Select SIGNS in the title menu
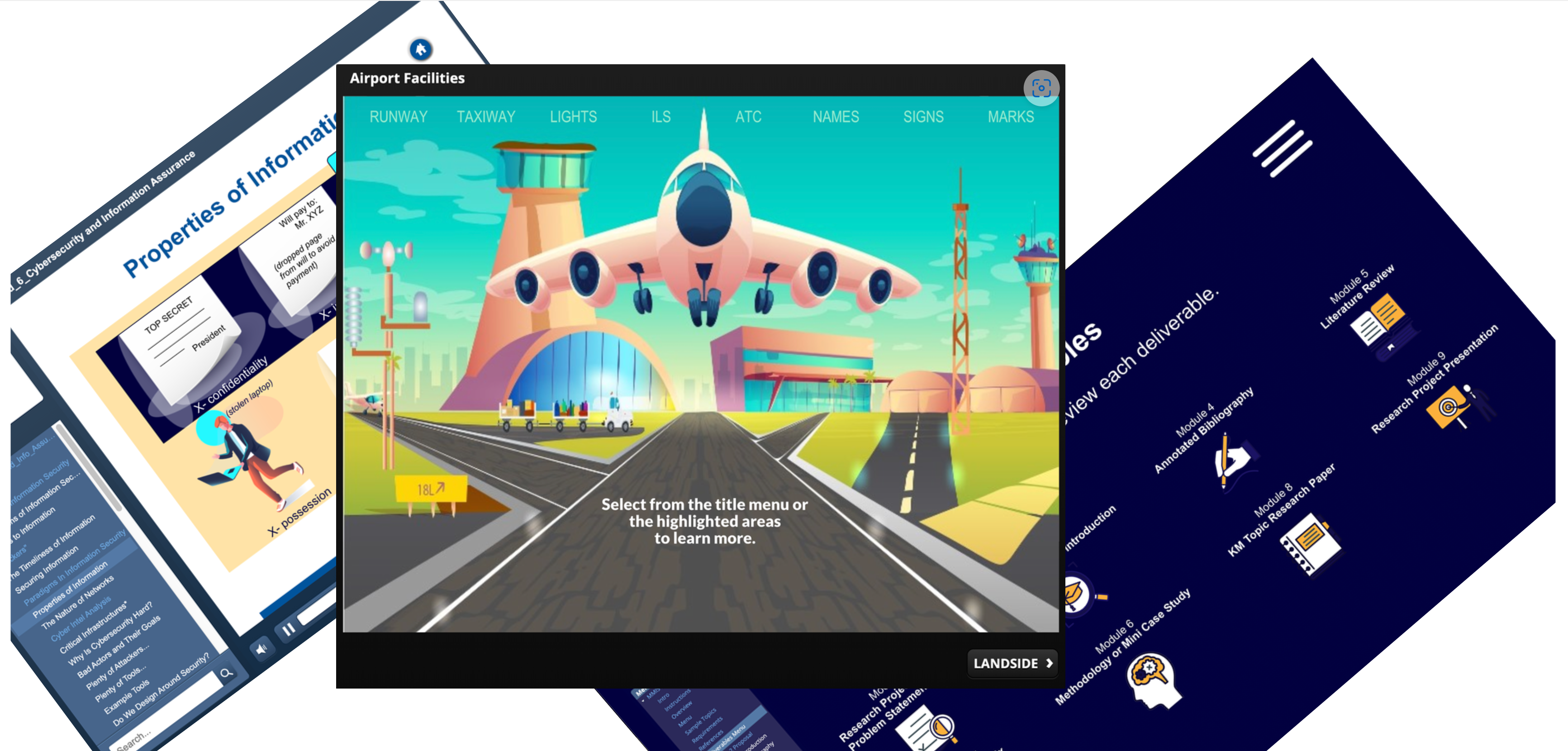 tap(923, 117)
